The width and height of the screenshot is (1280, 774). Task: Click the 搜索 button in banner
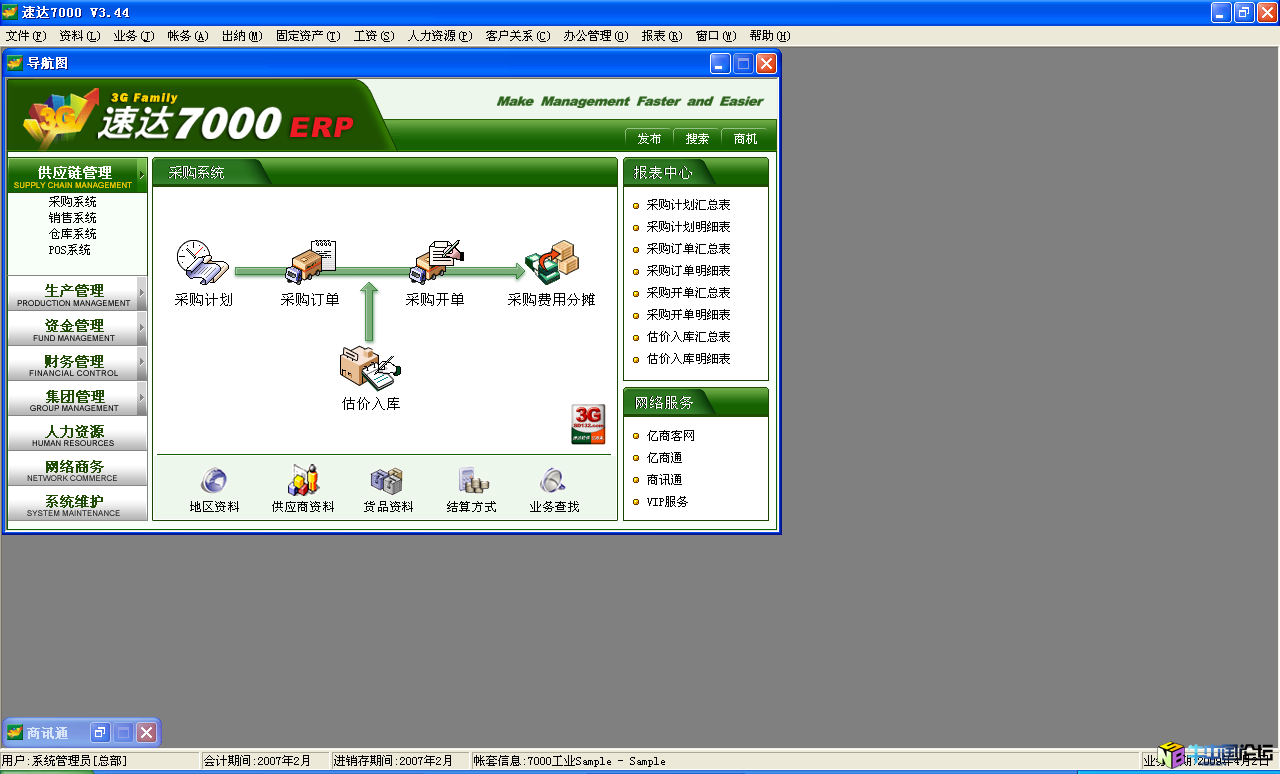coord(697,139)
